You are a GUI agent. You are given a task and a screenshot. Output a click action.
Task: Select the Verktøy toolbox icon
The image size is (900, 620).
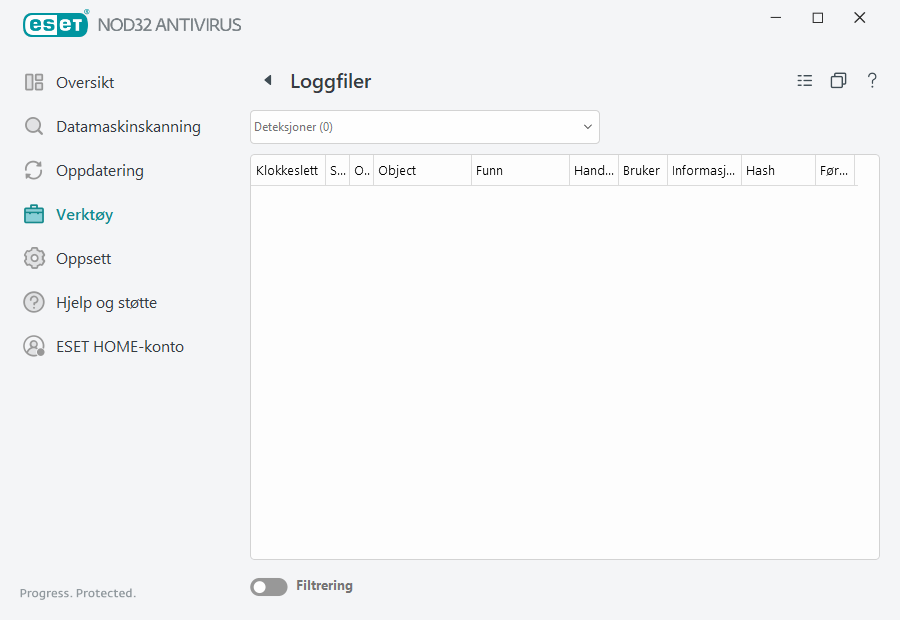click(33, 214)
